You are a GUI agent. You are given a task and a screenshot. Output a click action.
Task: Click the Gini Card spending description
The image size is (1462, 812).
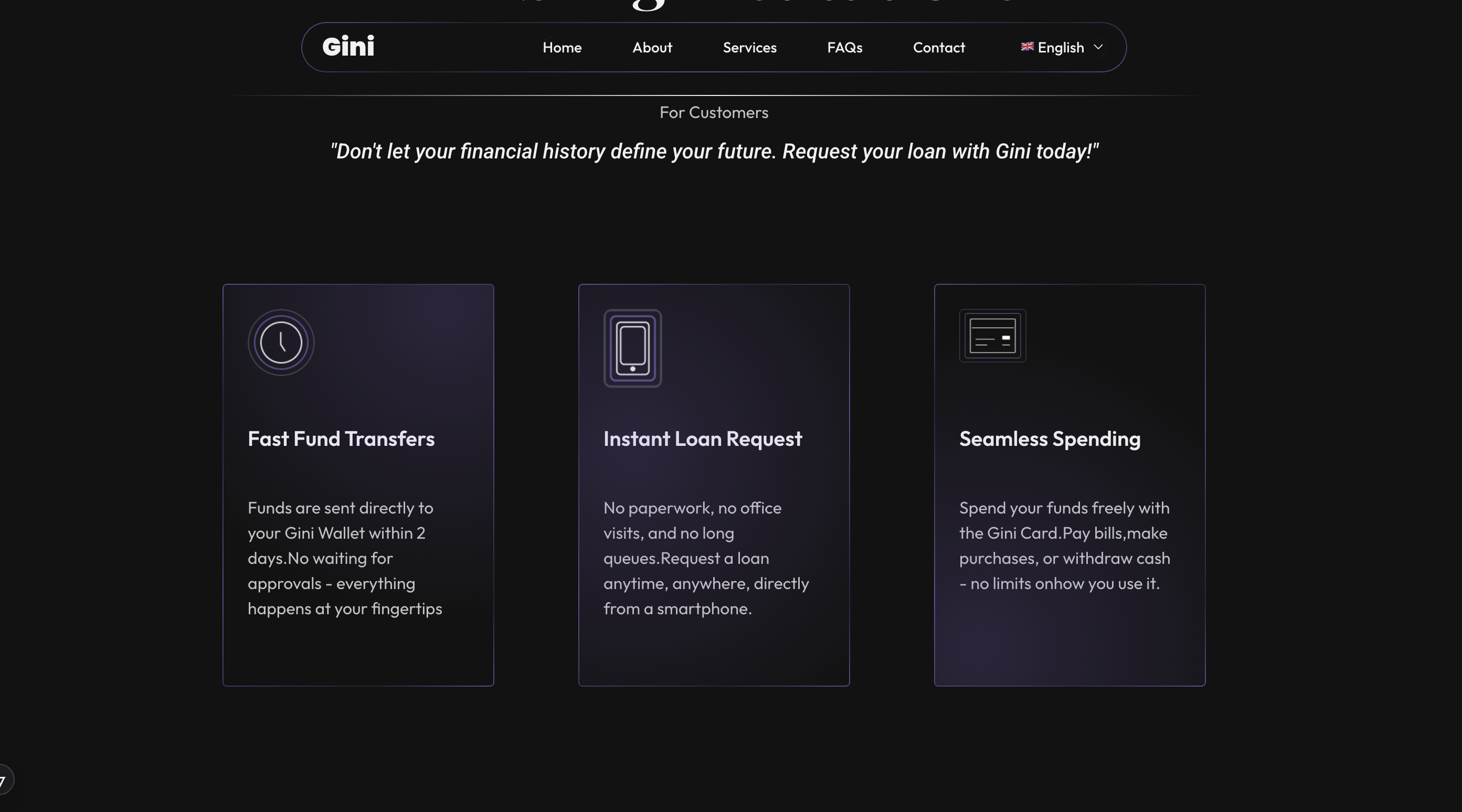click(x=1065, y=546)
